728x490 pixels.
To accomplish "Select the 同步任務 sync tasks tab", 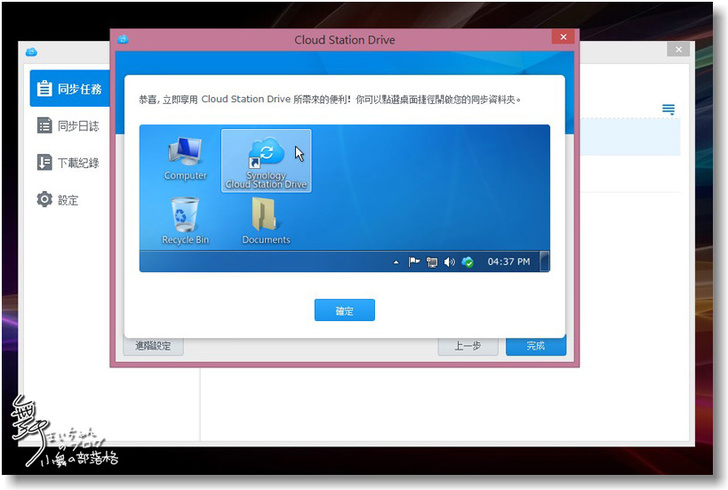I will pos(70,88).
